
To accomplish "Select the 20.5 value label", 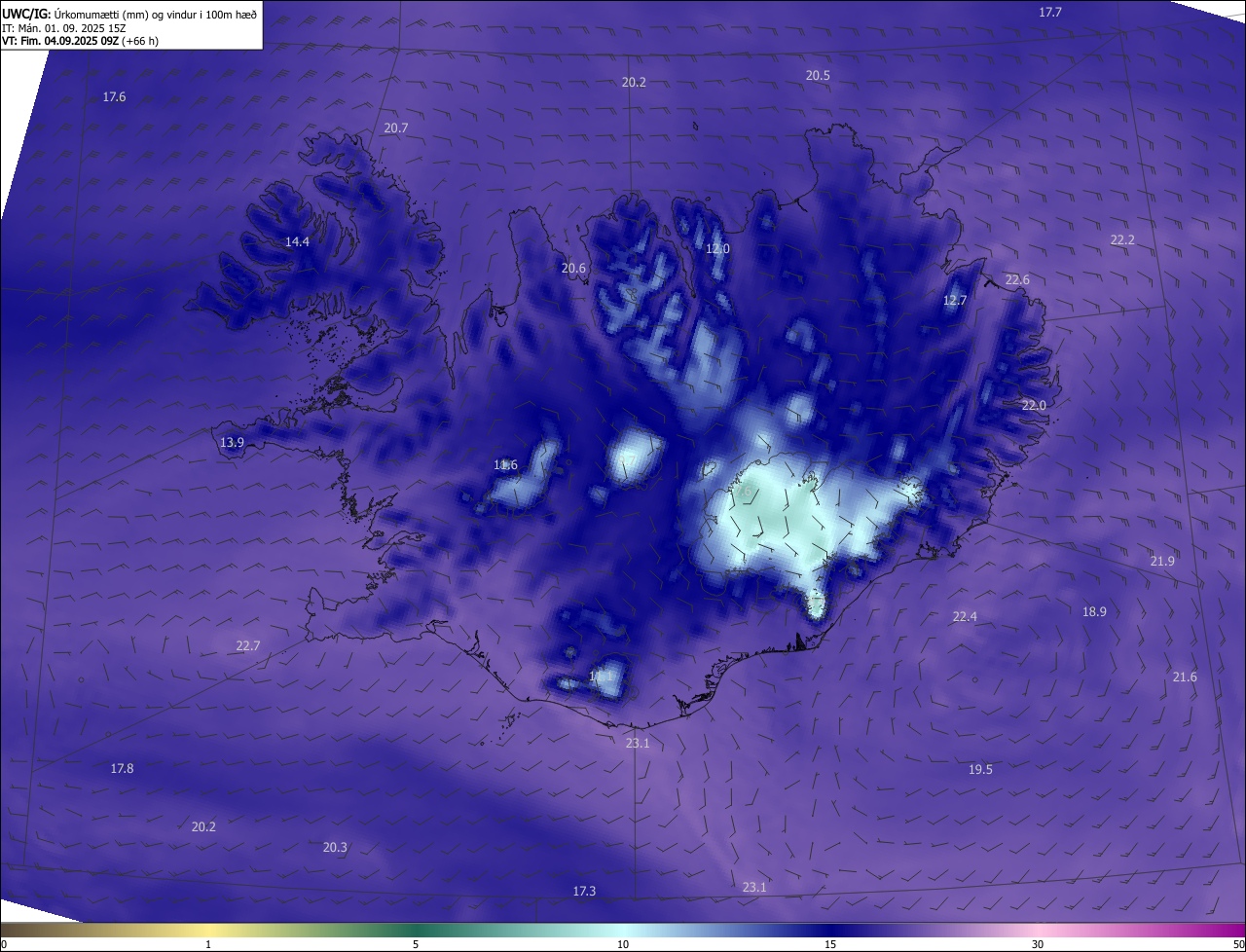I will pyautogui.click(x=818, y=76).
